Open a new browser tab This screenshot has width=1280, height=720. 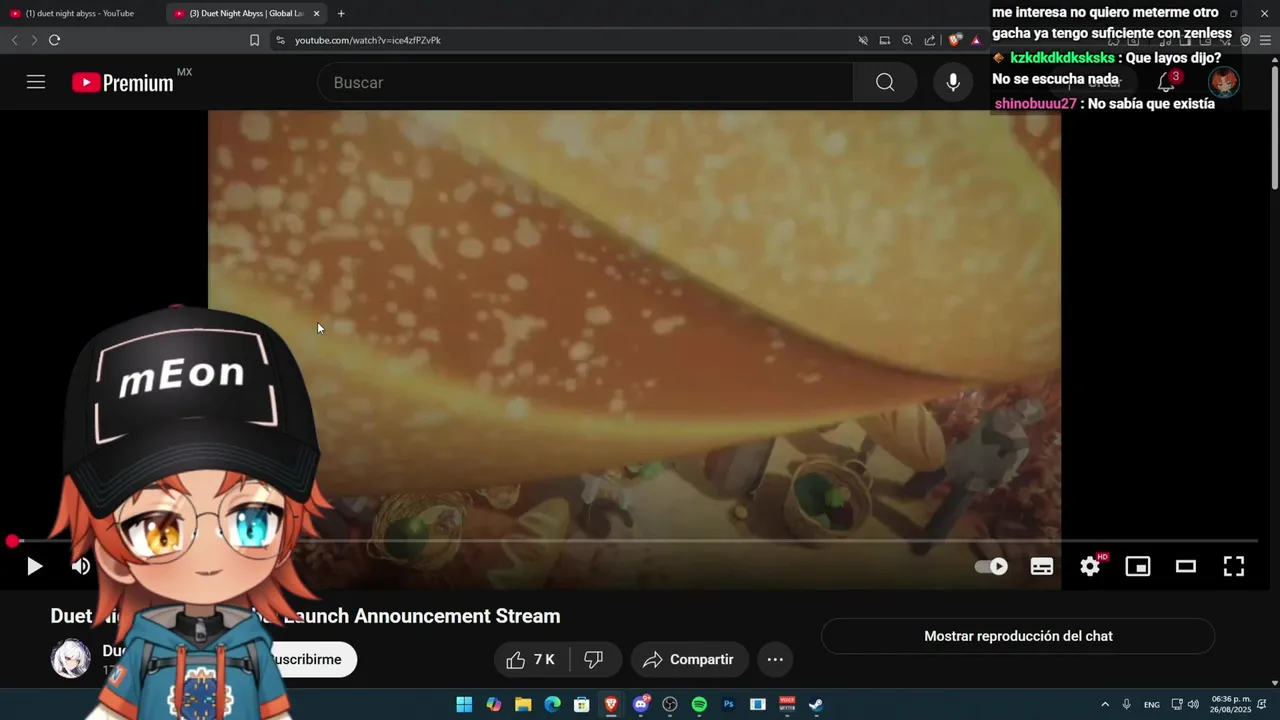click(341, 13)
